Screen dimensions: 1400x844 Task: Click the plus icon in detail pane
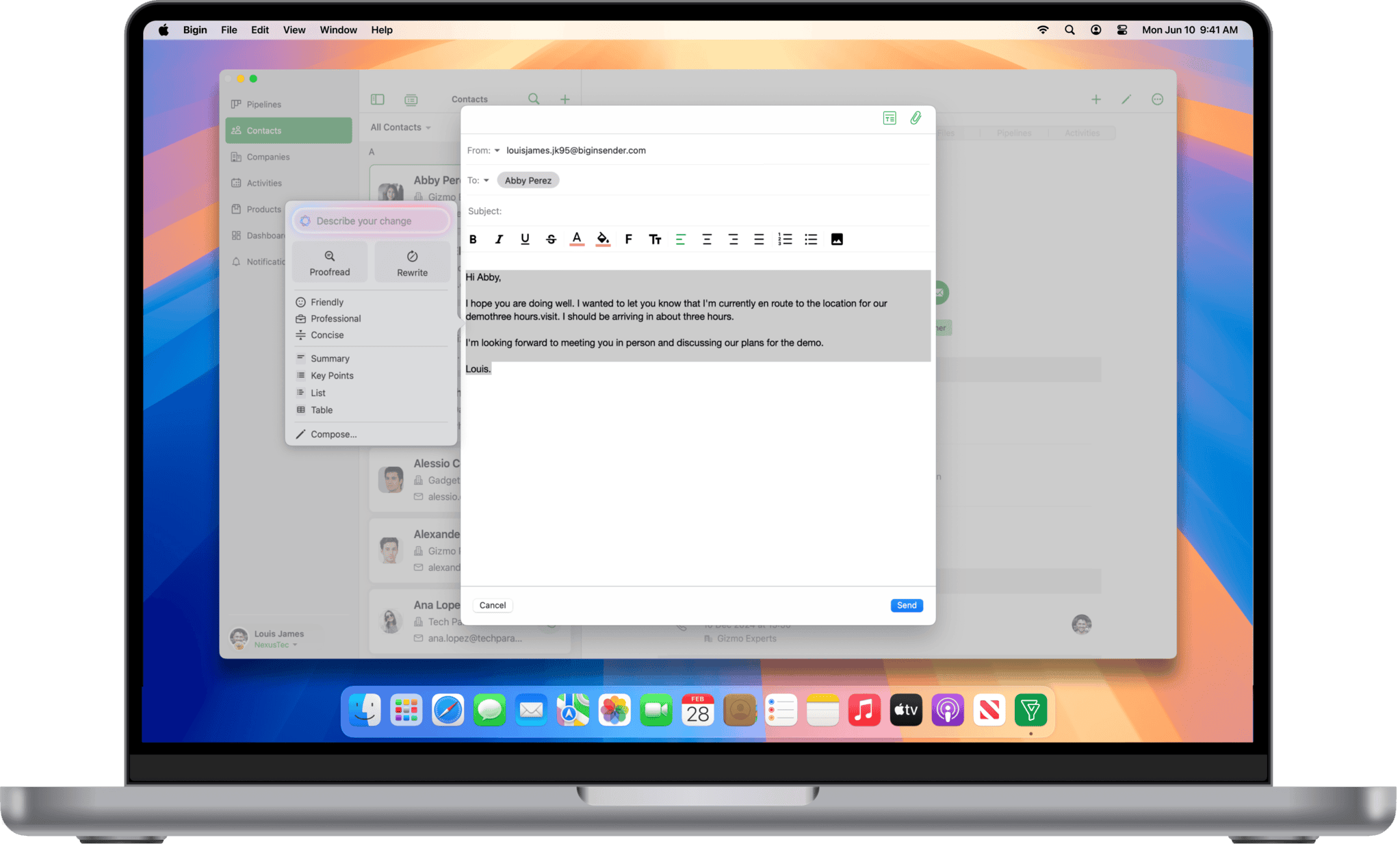1096,100
